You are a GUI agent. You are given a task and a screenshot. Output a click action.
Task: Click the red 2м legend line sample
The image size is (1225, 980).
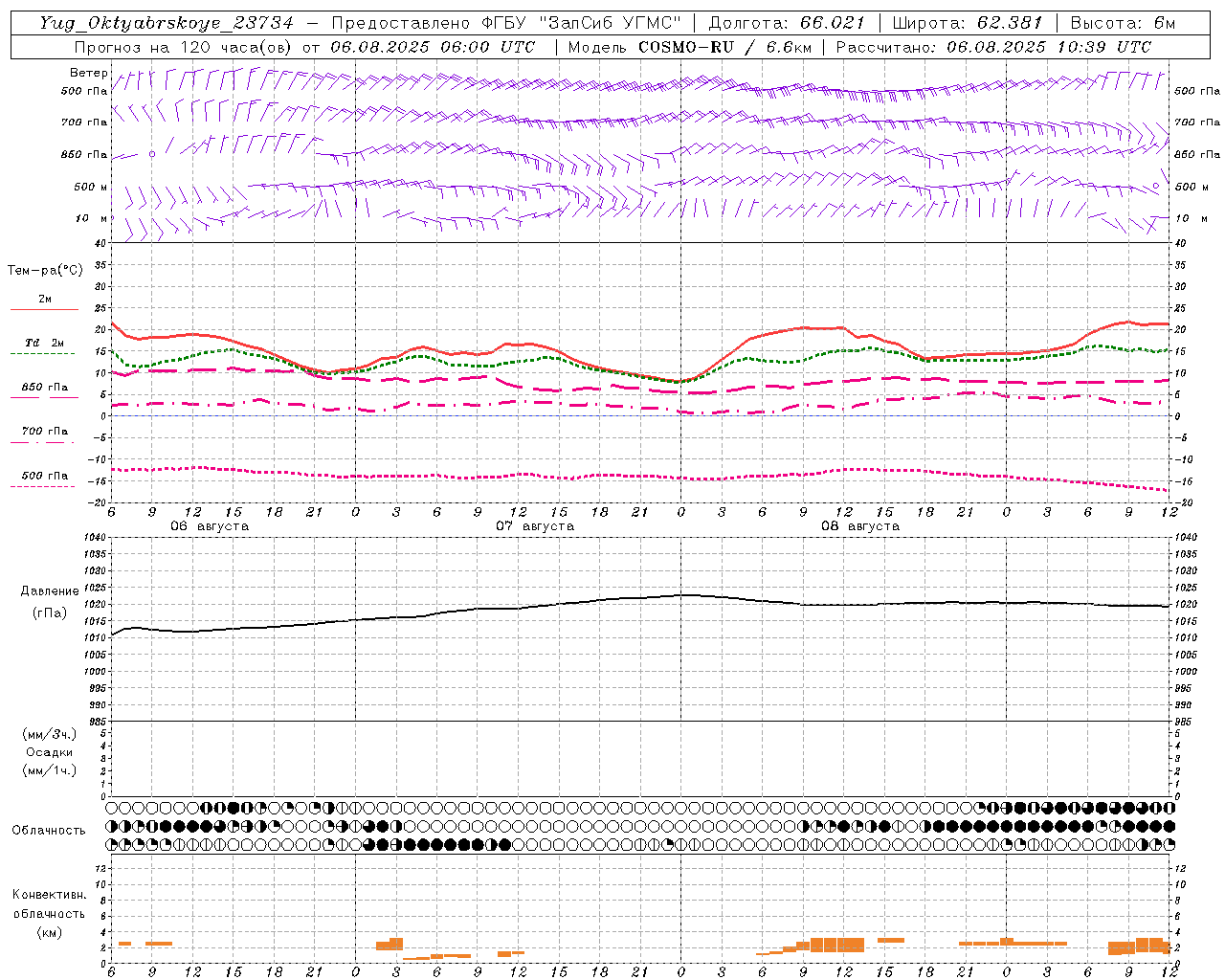[44, 310]
